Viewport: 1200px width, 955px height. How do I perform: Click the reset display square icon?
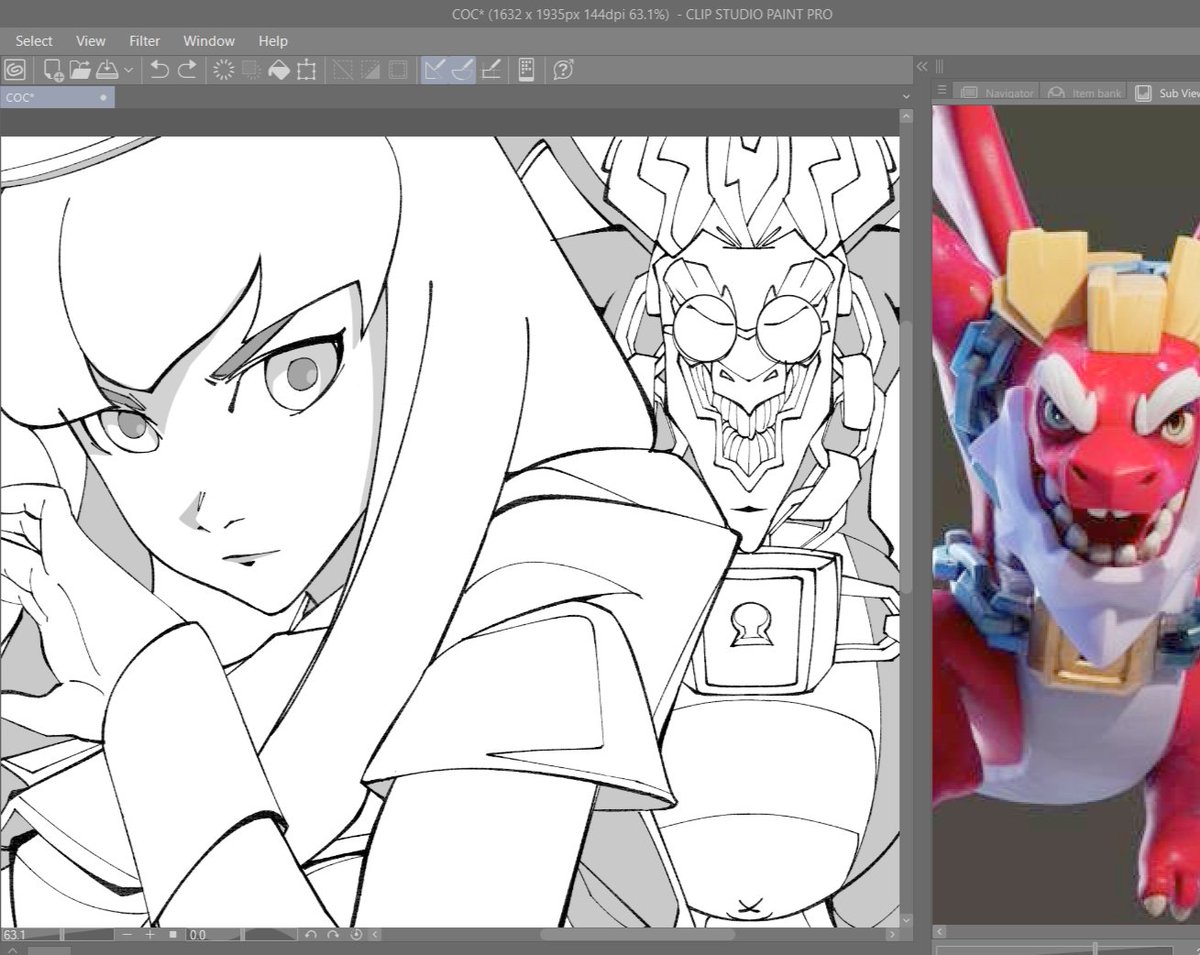click(173, 935)
